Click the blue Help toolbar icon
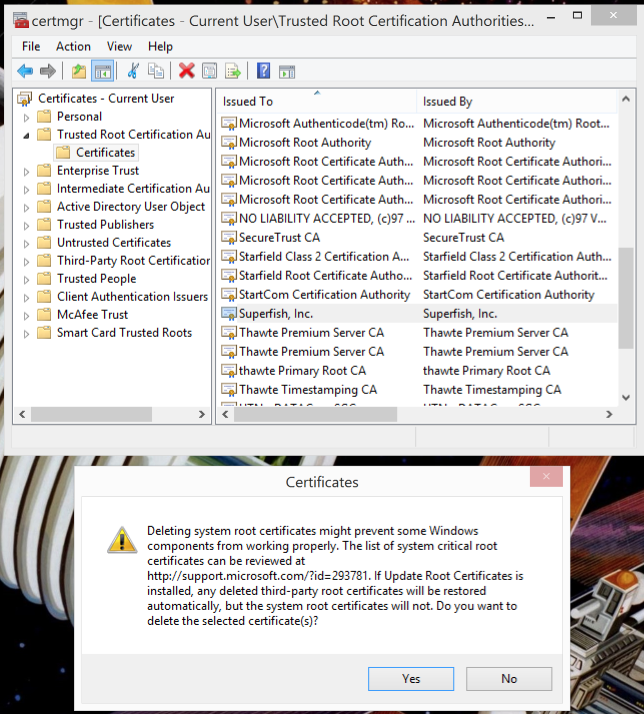The height and width of the screenshot is (714, 644). click(x=263, y=71)
